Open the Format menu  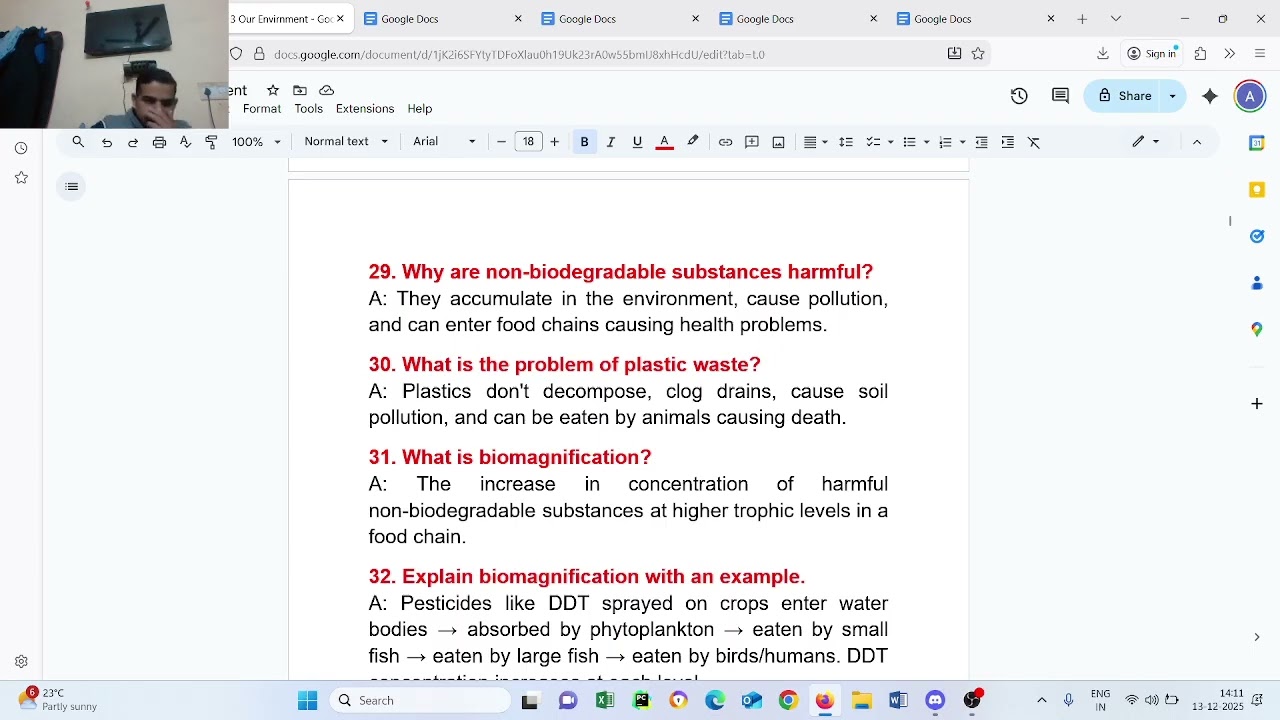(x=262, y=108)
